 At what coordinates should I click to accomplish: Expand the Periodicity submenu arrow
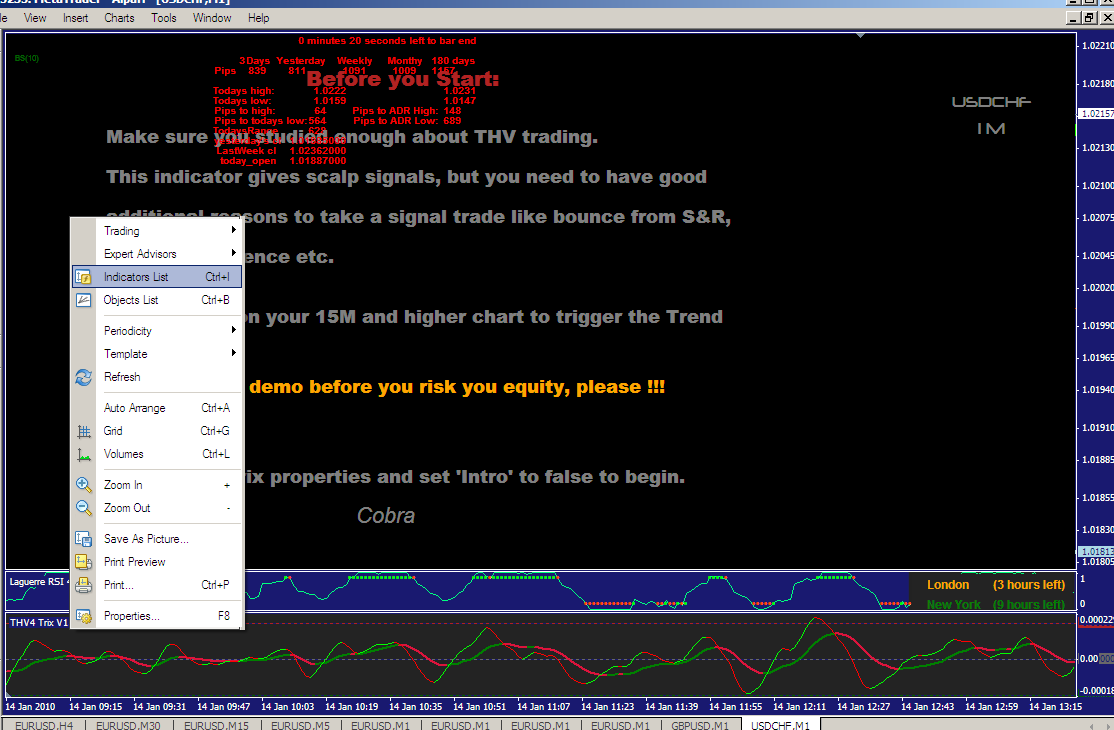(233, 330)
